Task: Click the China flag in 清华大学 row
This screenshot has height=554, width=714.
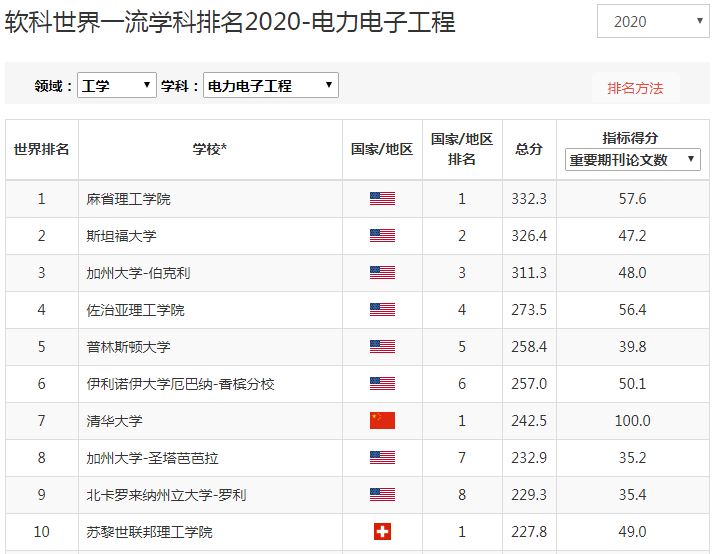Action: coord(382,421)
